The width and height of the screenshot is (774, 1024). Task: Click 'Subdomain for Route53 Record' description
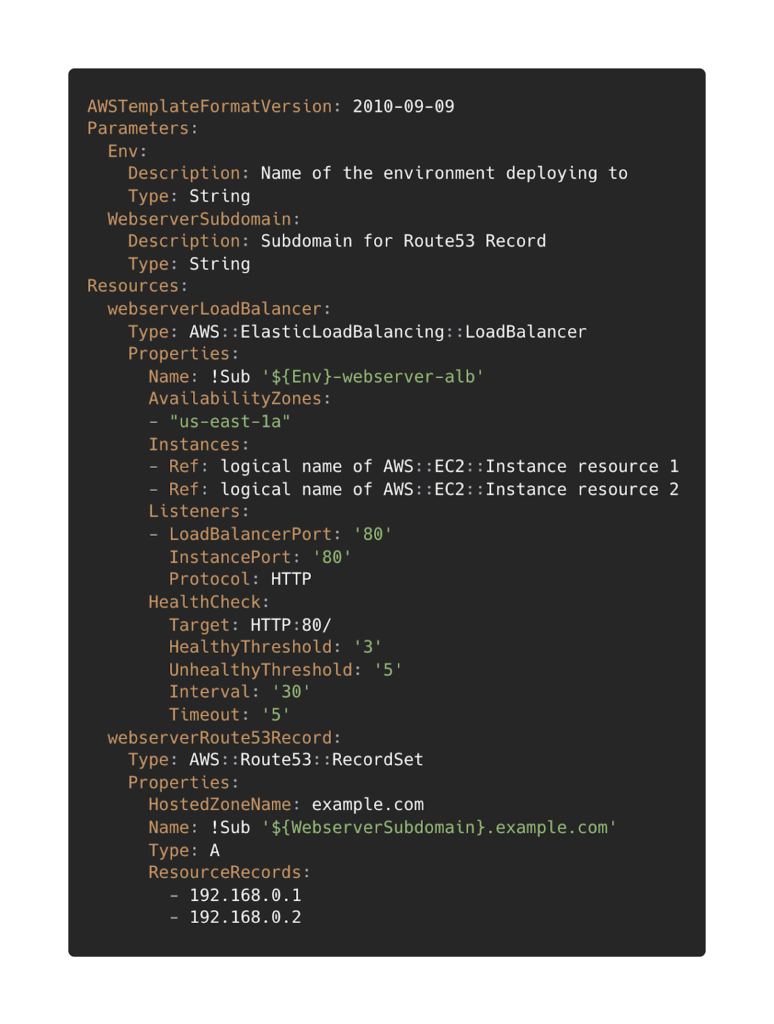(404, 242)
